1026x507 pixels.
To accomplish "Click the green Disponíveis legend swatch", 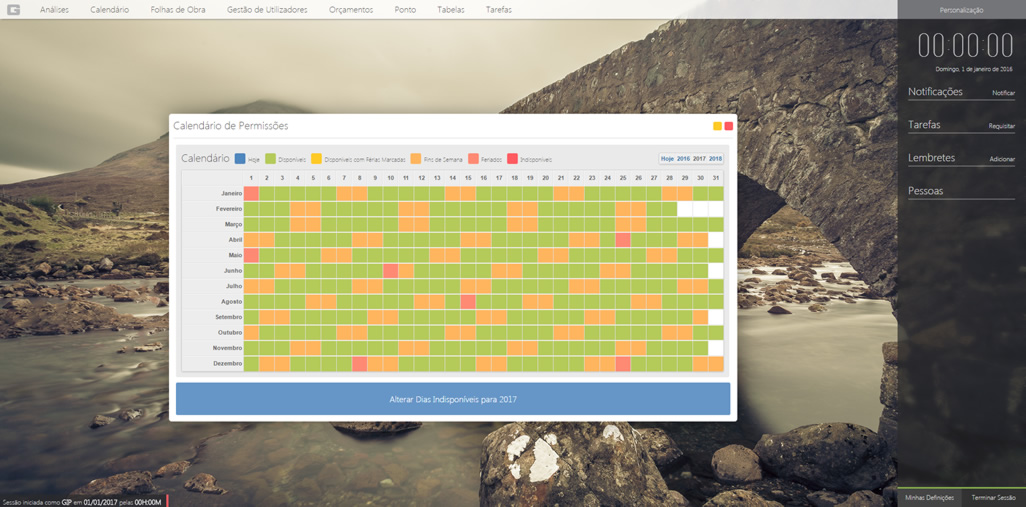I will pos(270,159).
